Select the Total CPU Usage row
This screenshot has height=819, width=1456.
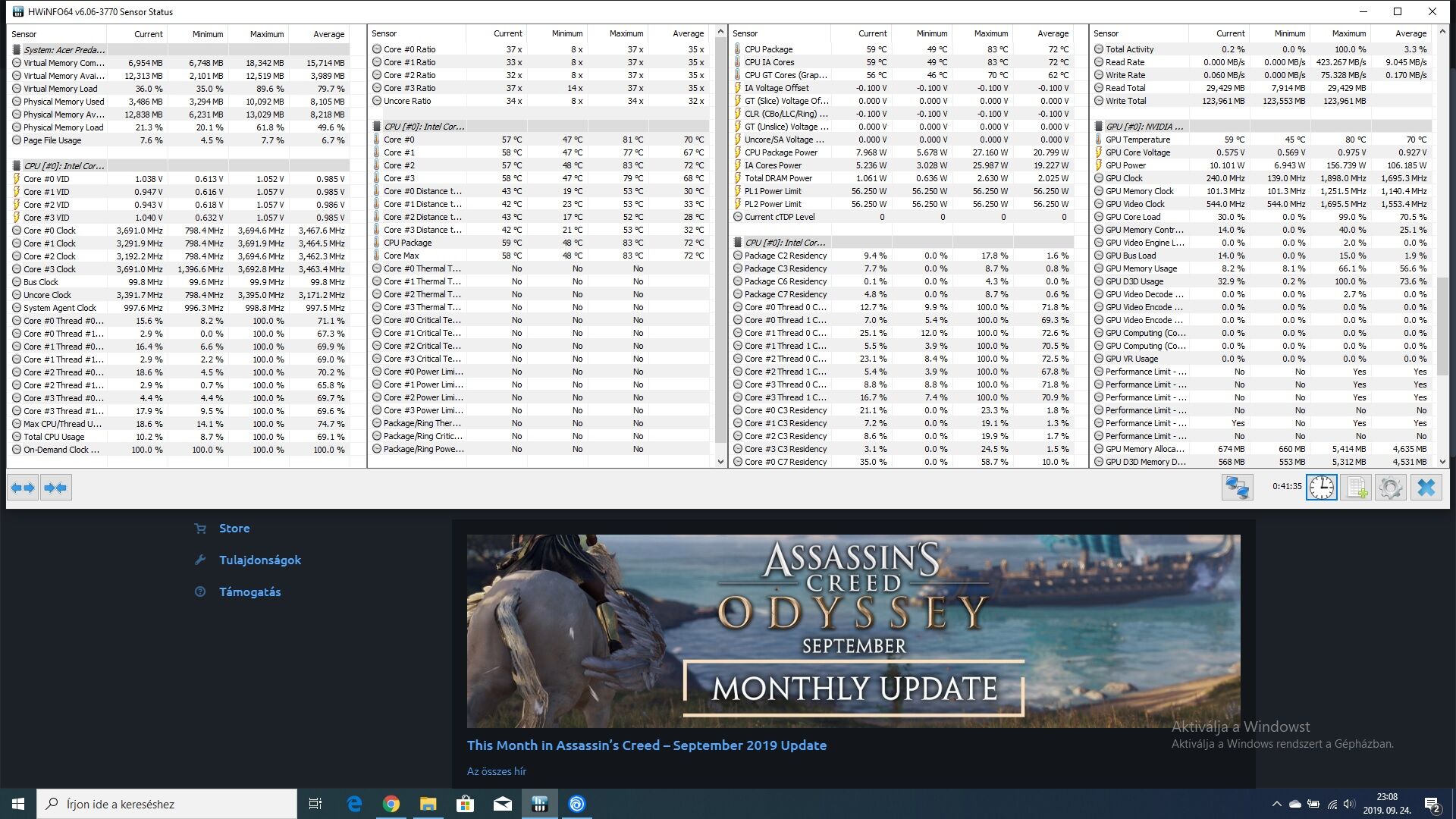pyautogui.click(x=180, y=437)
